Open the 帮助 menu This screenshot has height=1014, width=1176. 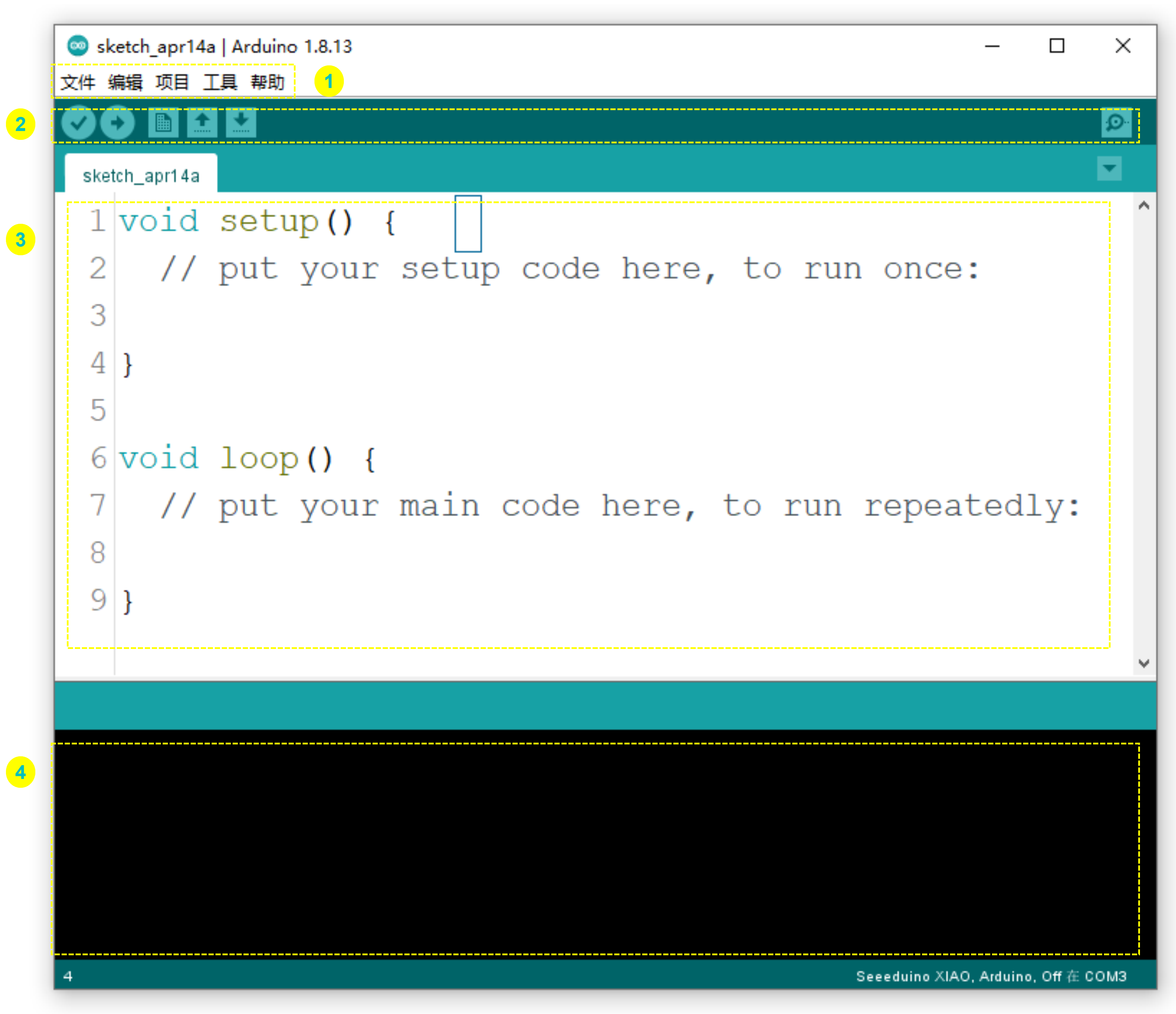click(267, 82)
